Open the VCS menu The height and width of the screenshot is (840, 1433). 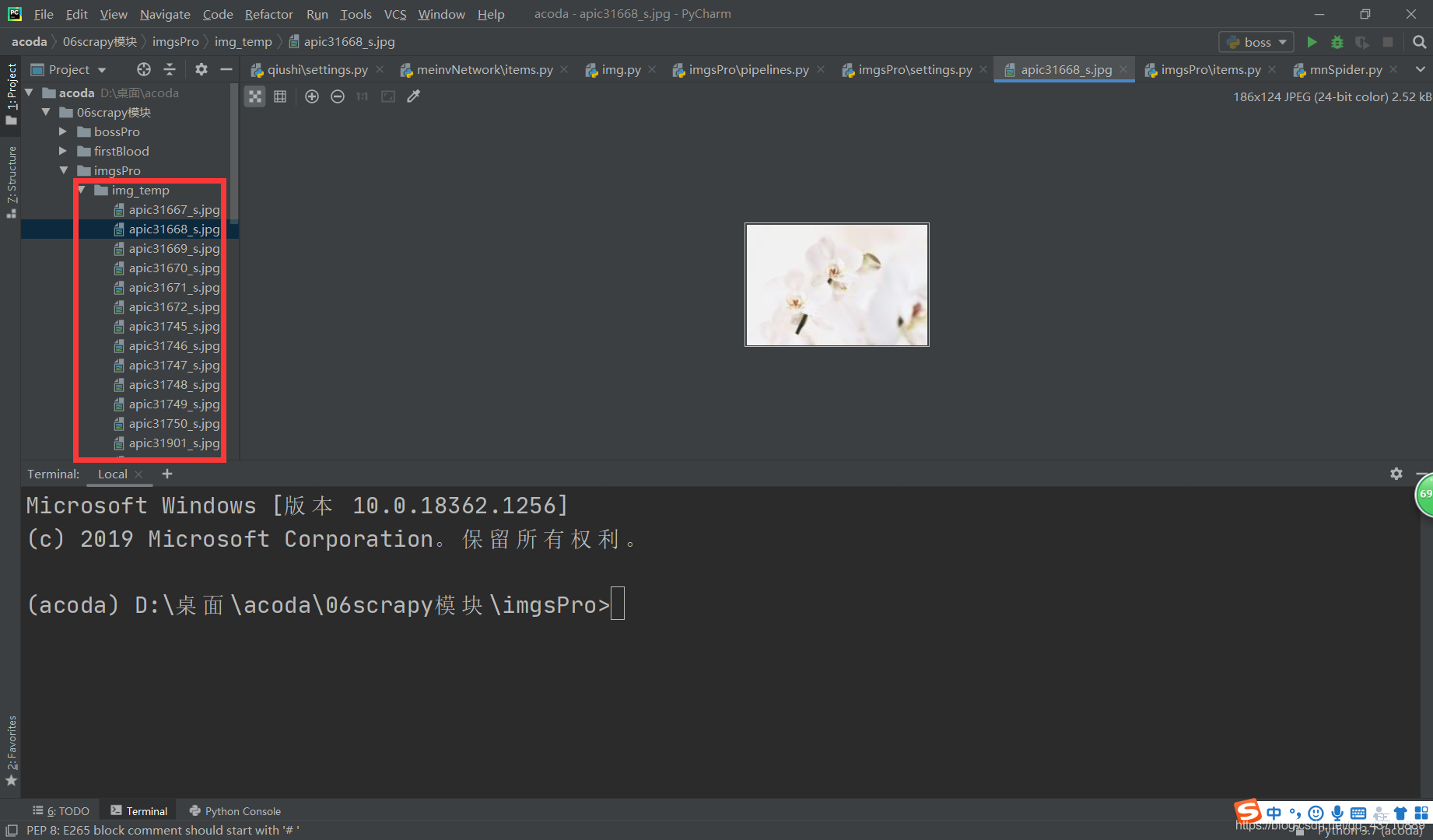[x=395, y=14]
